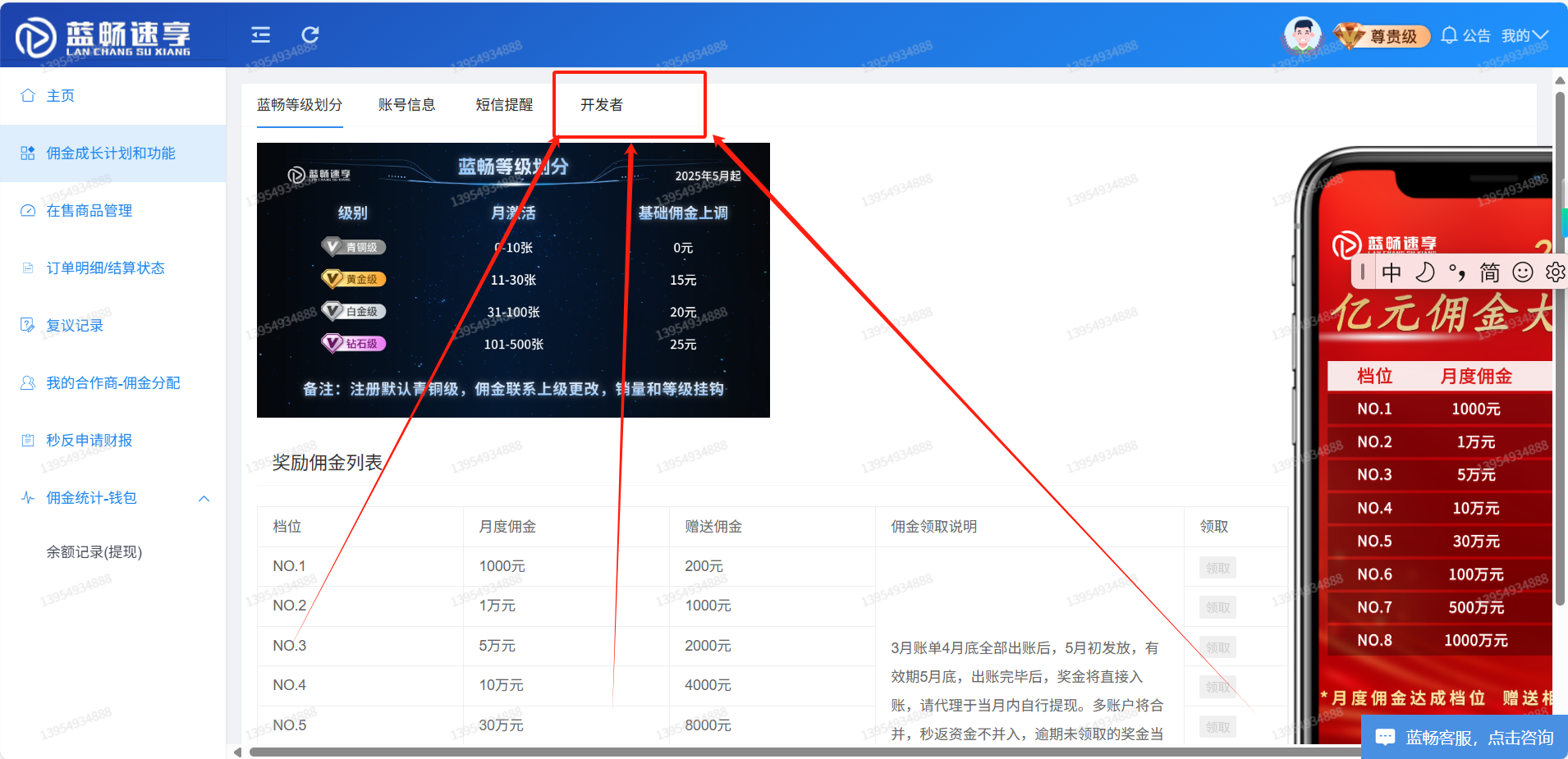Click the chat bubble icon in 蓝畅客服
Viewport: 1568px width, 759px height.
(1385, 737)
